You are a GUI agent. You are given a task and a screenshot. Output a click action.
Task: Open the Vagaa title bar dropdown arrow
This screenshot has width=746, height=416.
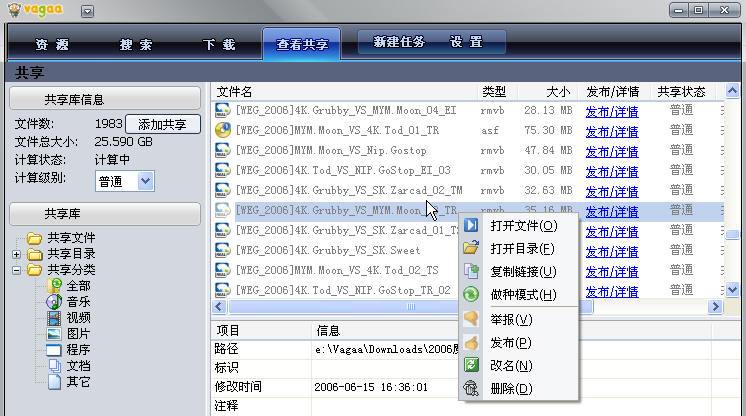87,11
